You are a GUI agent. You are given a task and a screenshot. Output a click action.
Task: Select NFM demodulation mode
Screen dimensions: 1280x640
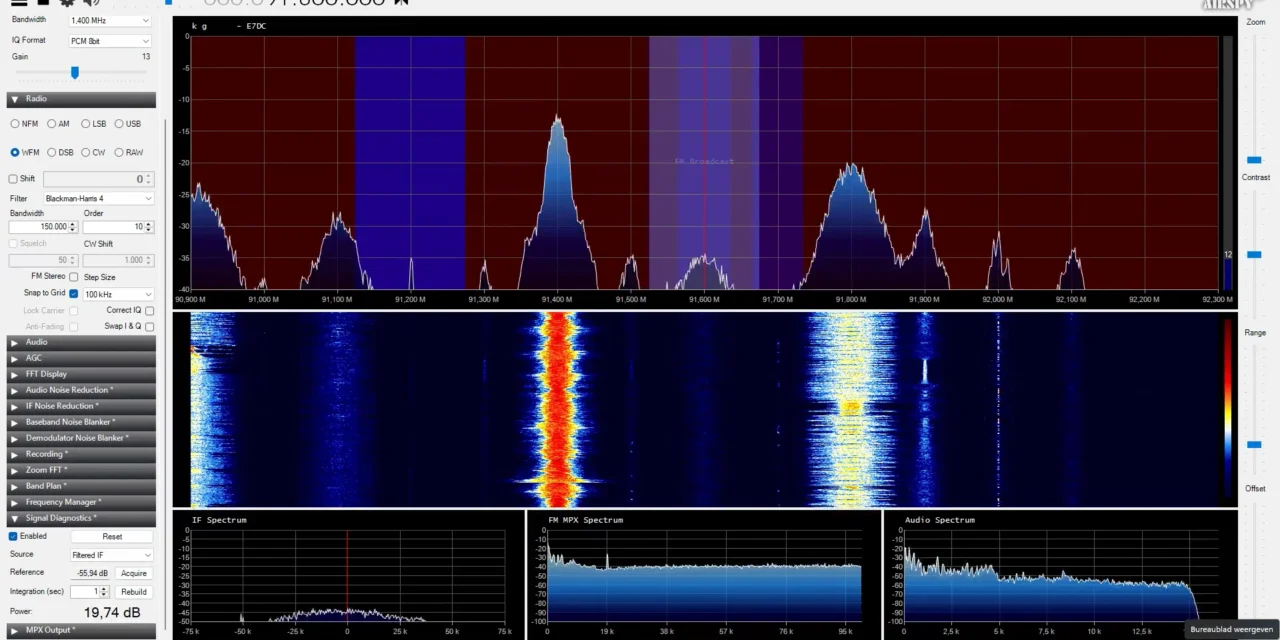[15, 124]
